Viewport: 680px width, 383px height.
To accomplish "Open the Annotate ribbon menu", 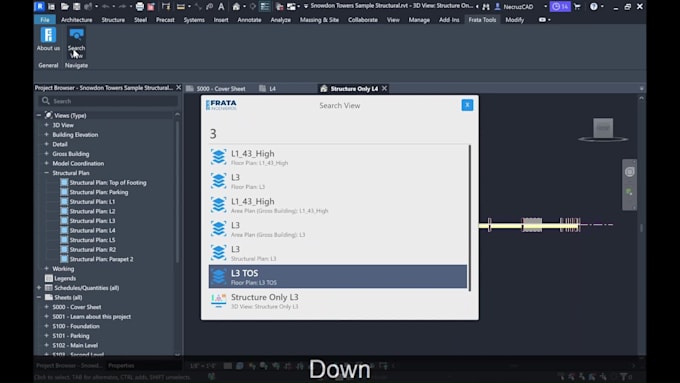I will coord(249,20).
